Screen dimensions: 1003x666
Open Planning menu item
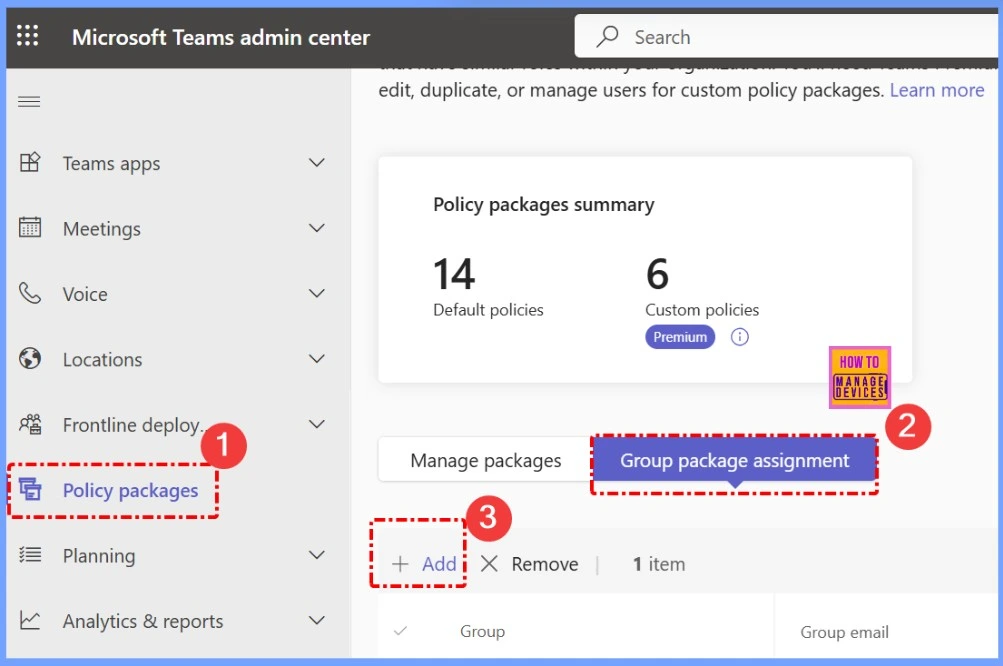pyautogui.click(x=99, y=556)
